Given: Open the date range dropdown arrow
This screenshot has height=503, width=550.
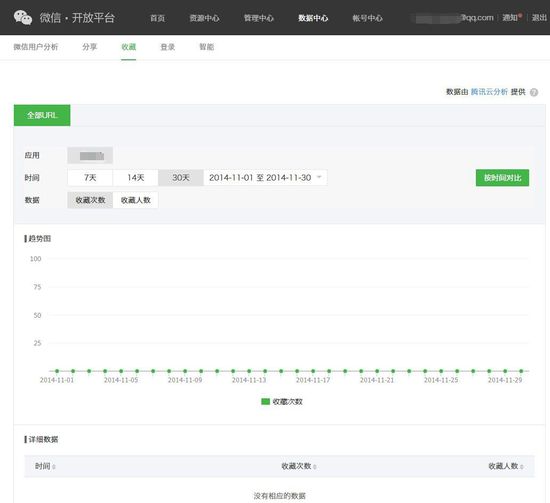Looking at the screenshot, I should (319, 177).
